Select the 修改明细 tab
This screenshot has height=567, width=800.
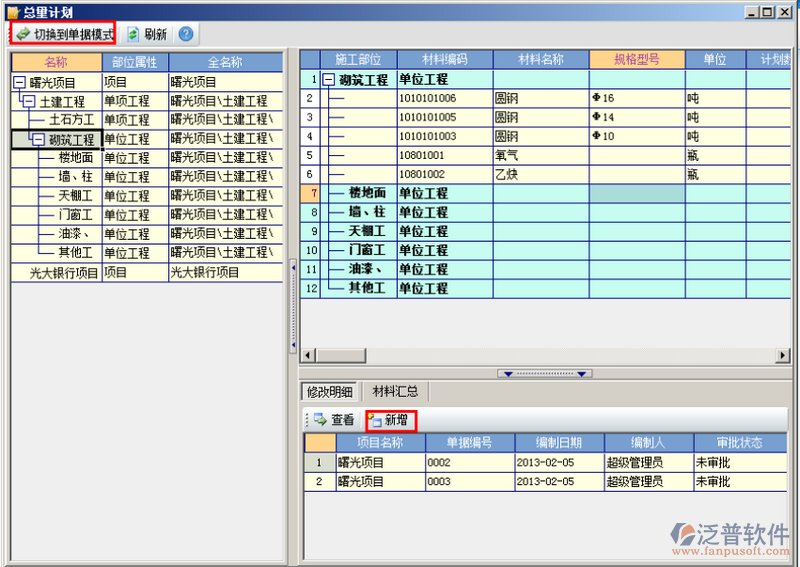click(330, 391)
